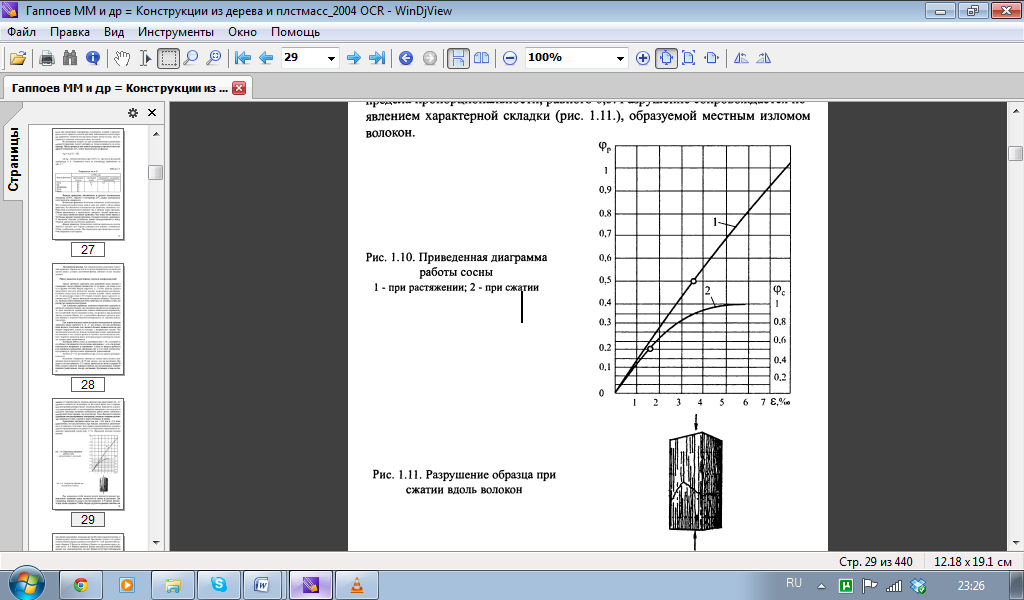Screen dimensions: 1024x600
Task: Click the RU language indicator
Action: (793, 583)
